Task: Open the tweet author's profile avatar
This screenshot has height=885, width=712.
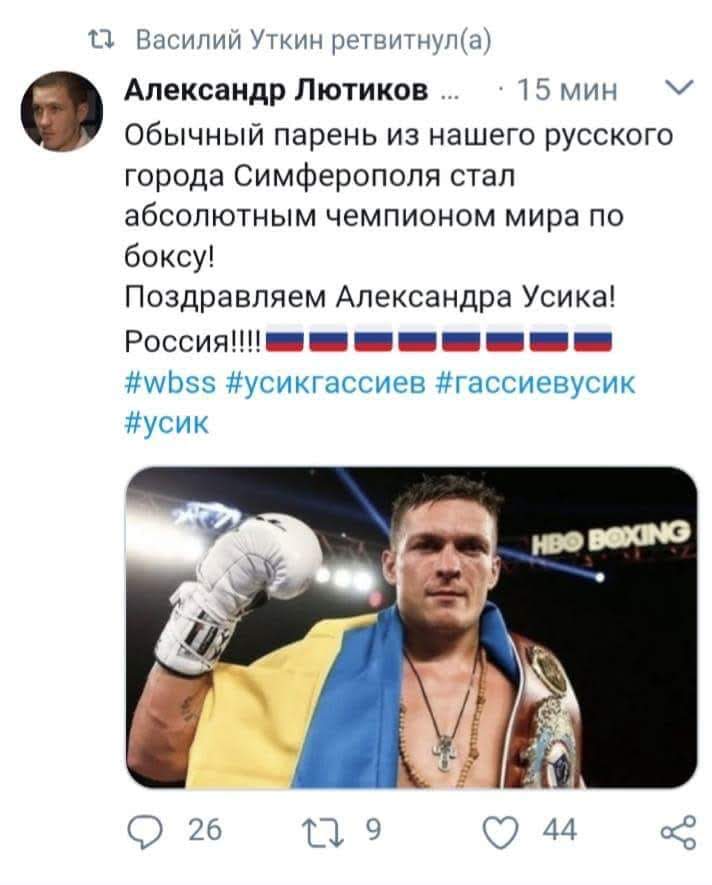Action: tap(61, 111)
